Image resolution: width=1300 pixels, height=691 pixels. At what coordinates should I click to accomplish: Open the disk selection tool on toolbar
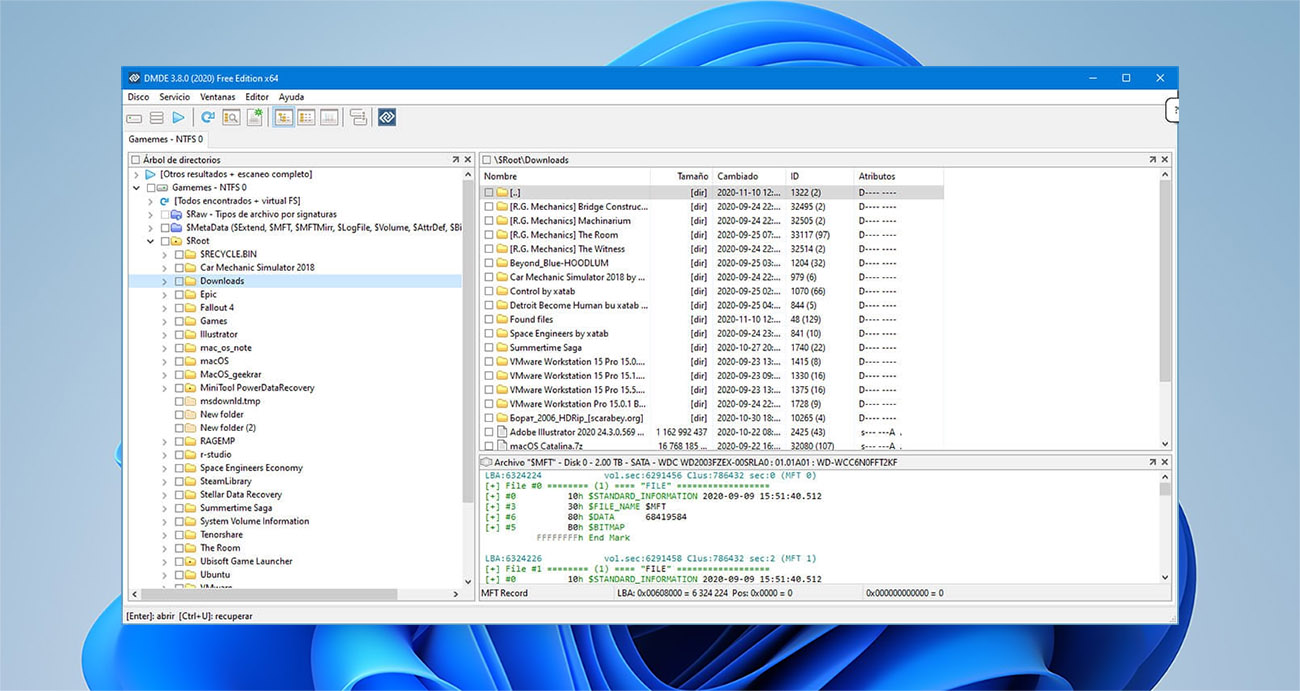(x=134, y=117)
